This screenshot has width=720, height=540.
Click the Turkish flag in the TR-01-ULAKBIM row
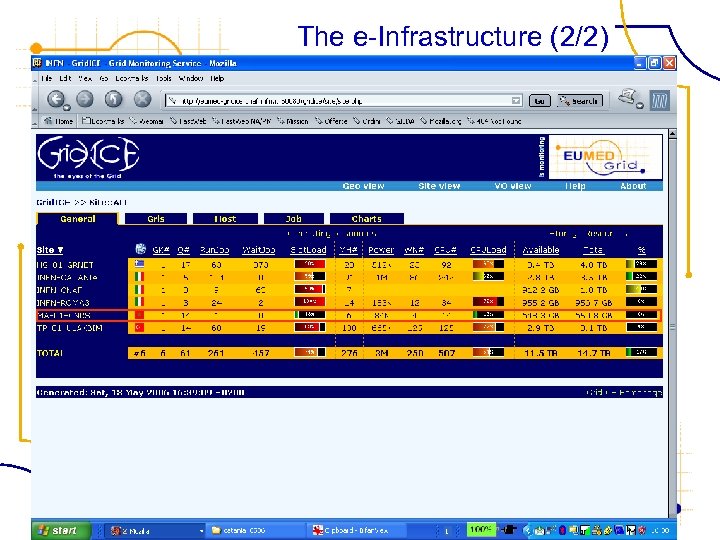[x=139, y=327]
